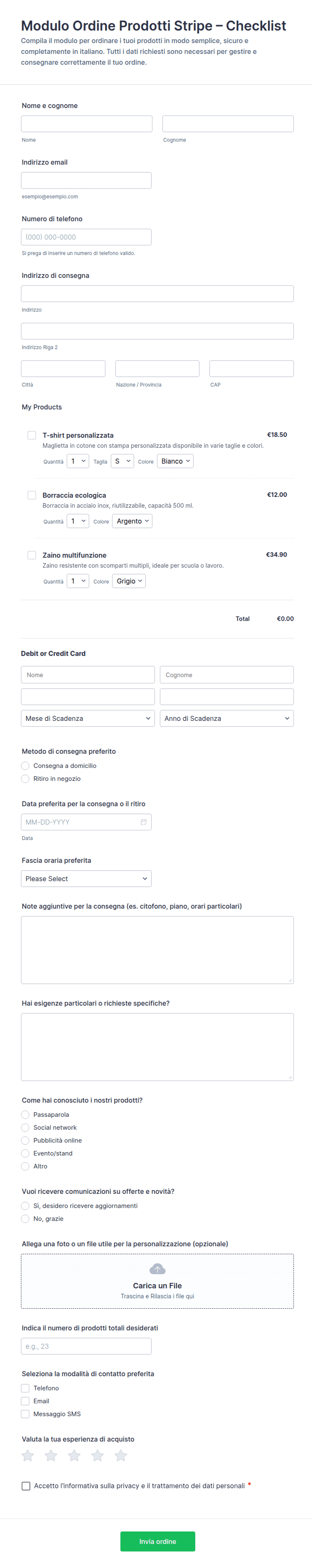The image size is (312, 1568).
Task: Expand the Mese di Scadenza dropdown
Action: (88, 718)
